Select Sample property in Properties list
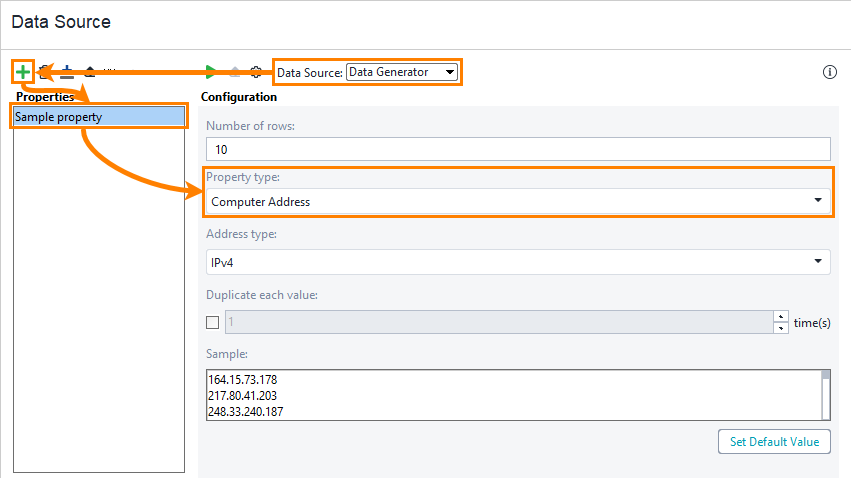The image size is (851, 478). [x=99, y=117]
